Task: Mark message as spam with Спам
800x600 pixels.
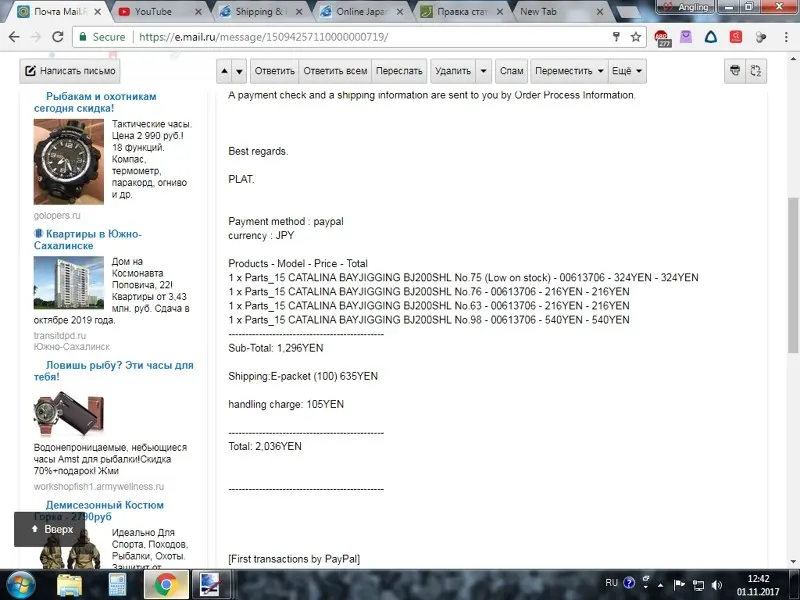Action: click(511, 71)
